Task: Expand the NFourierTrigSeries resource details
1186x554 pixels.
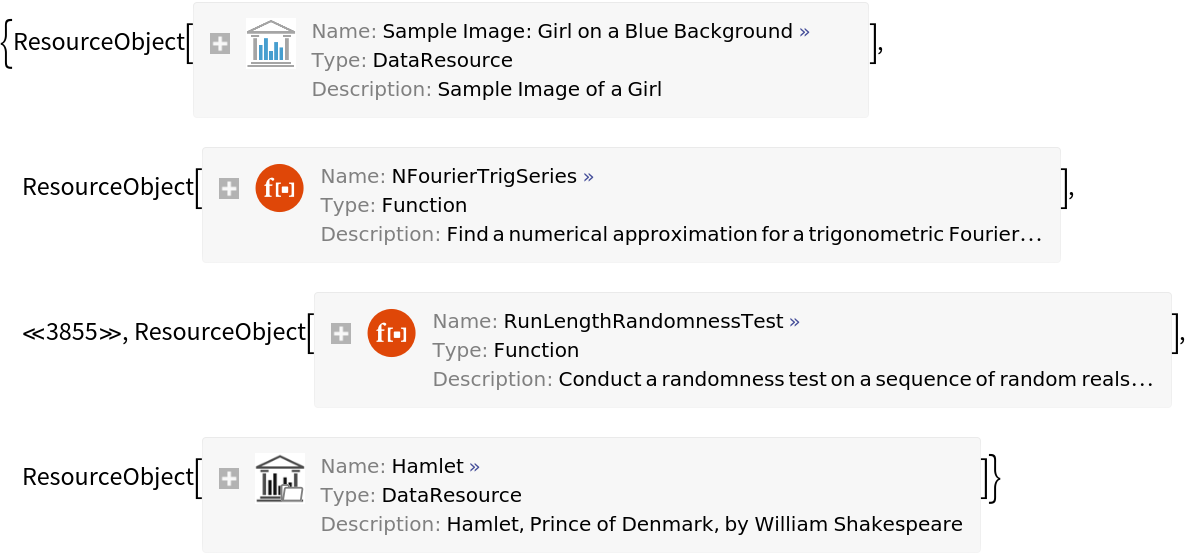Action: [x=229, y=188]
